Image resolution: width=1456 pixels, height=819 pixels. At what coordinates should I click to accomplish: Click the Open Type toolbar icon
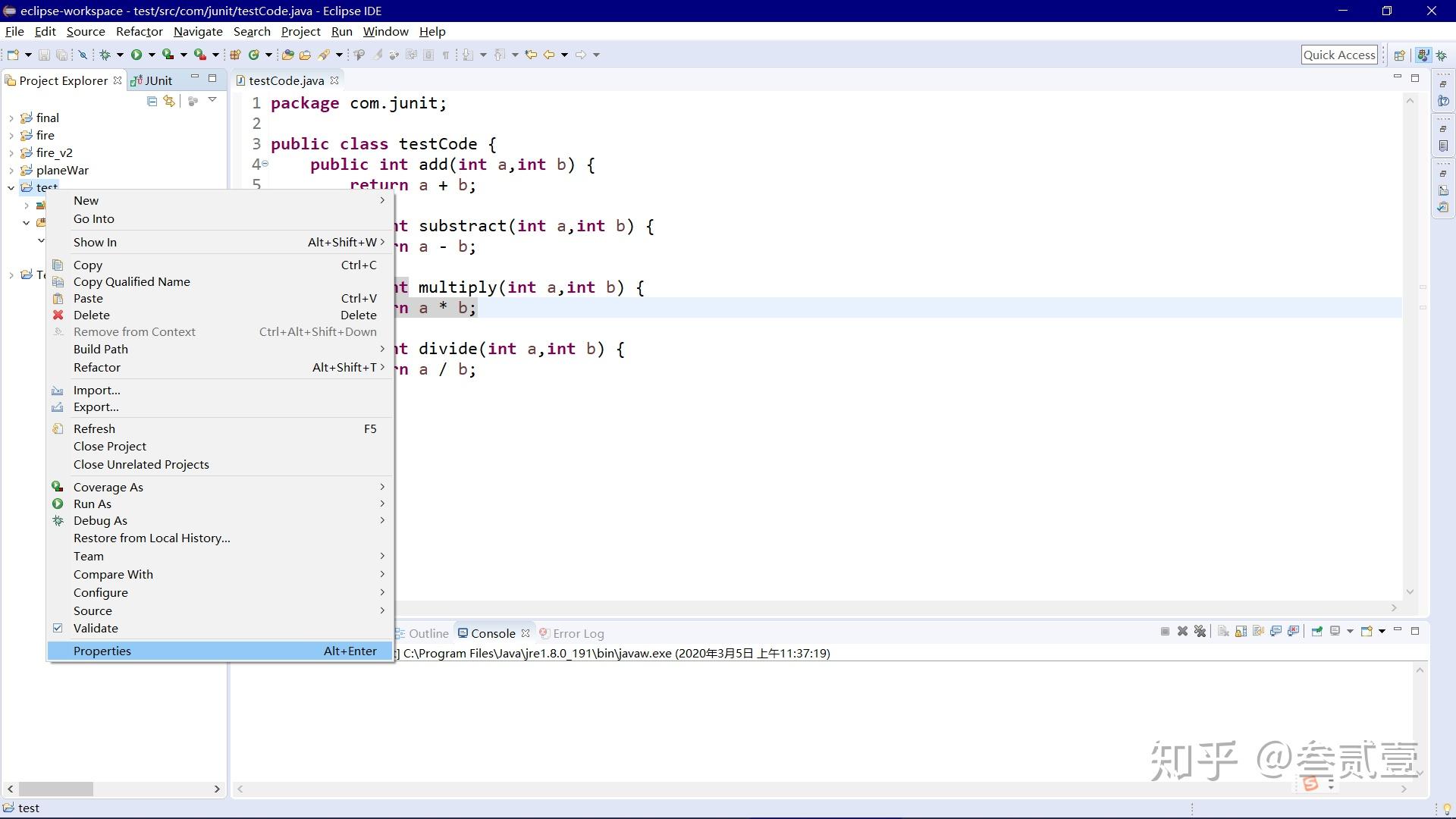pyautogui.click(x=287, y=55)
